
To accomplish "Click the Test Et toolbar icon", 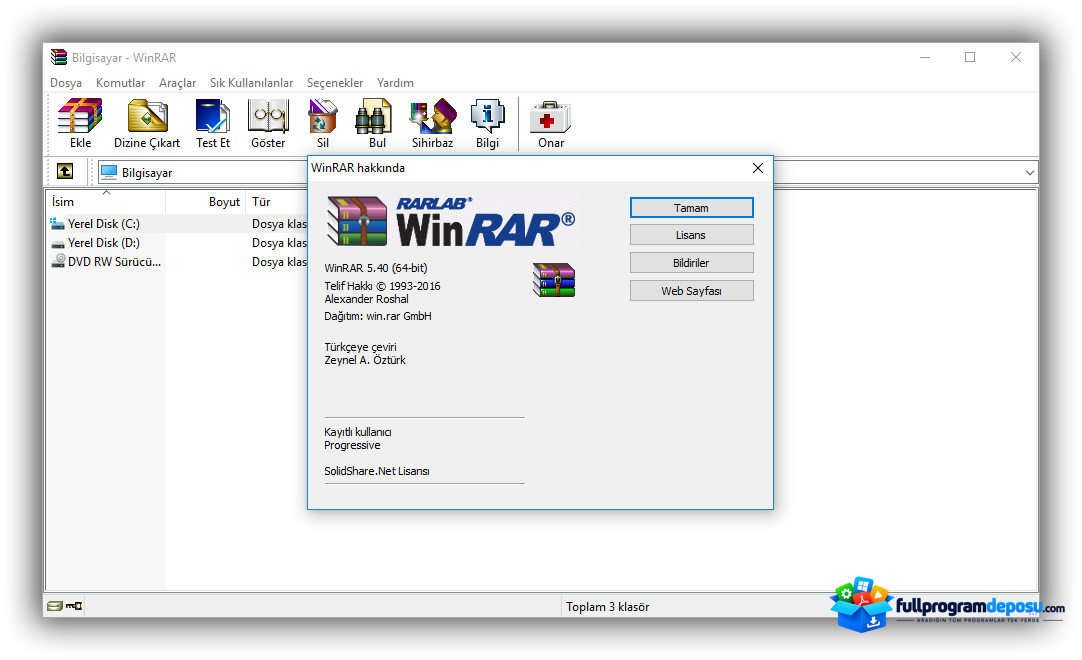I will point(213,116).
